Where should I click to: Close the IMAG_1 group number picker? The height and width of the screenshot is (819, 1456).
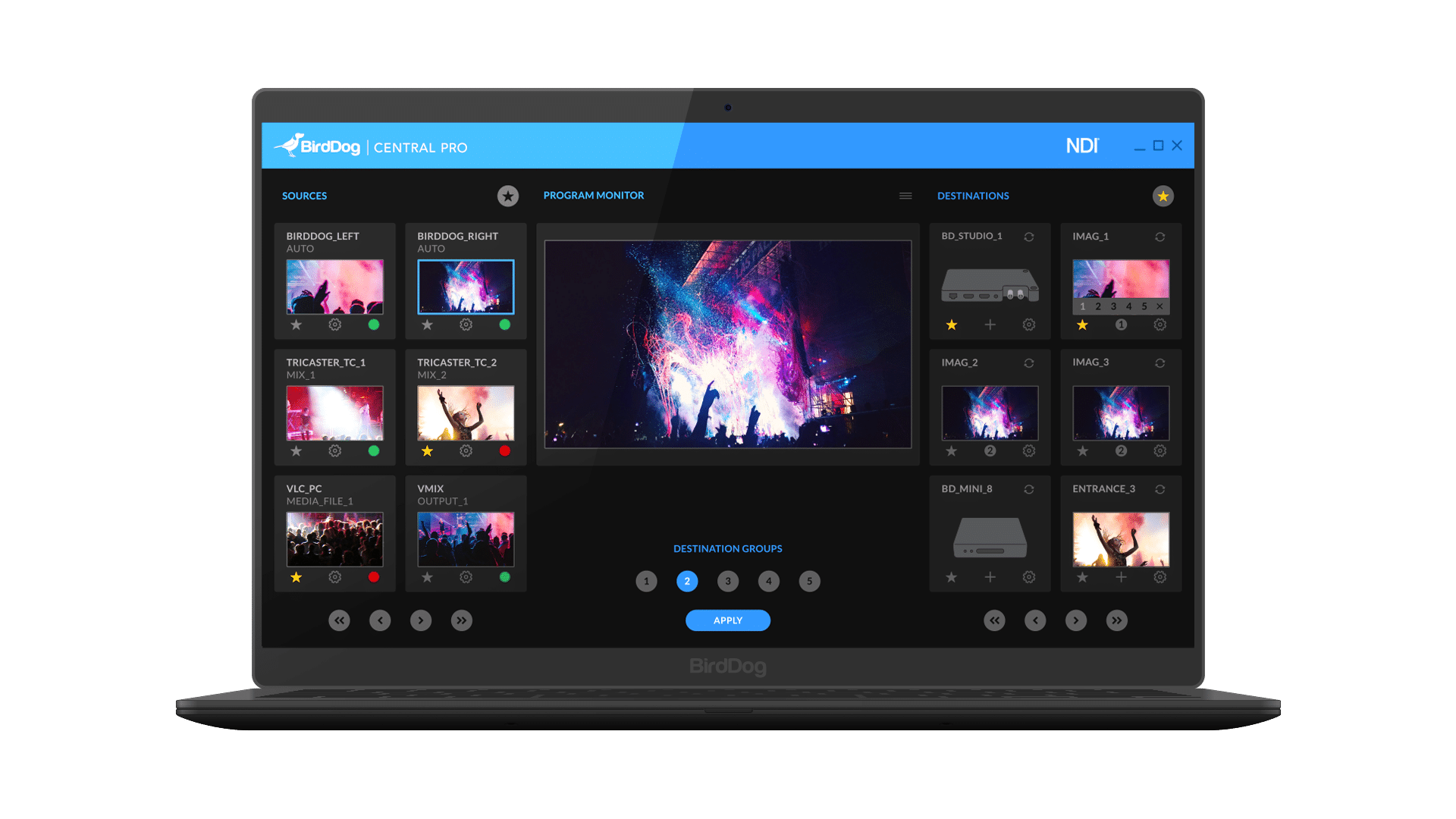coord(1160,306)
